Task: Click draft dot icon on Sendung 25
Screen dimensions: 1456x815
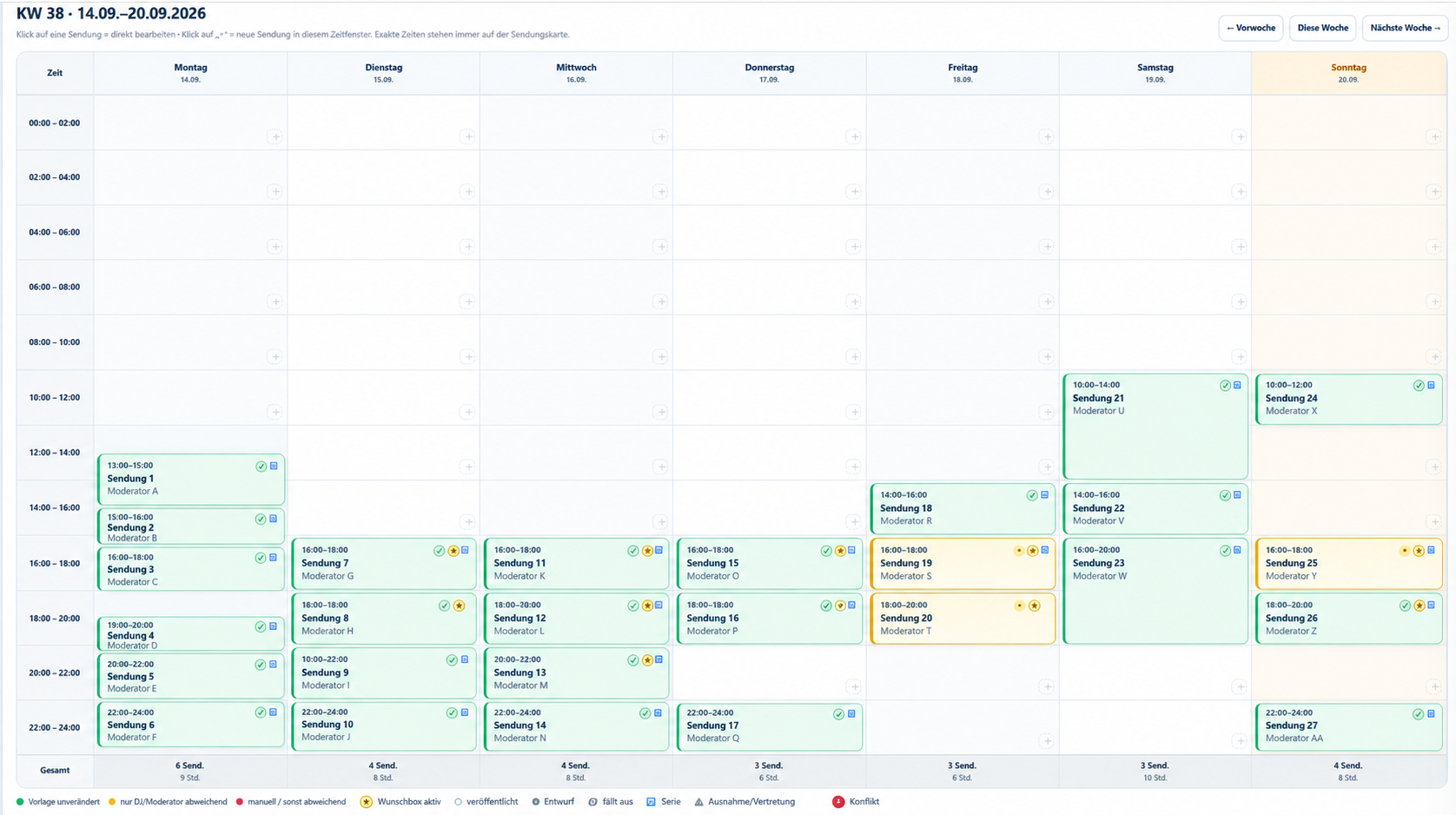Action: coord(1404,551)
